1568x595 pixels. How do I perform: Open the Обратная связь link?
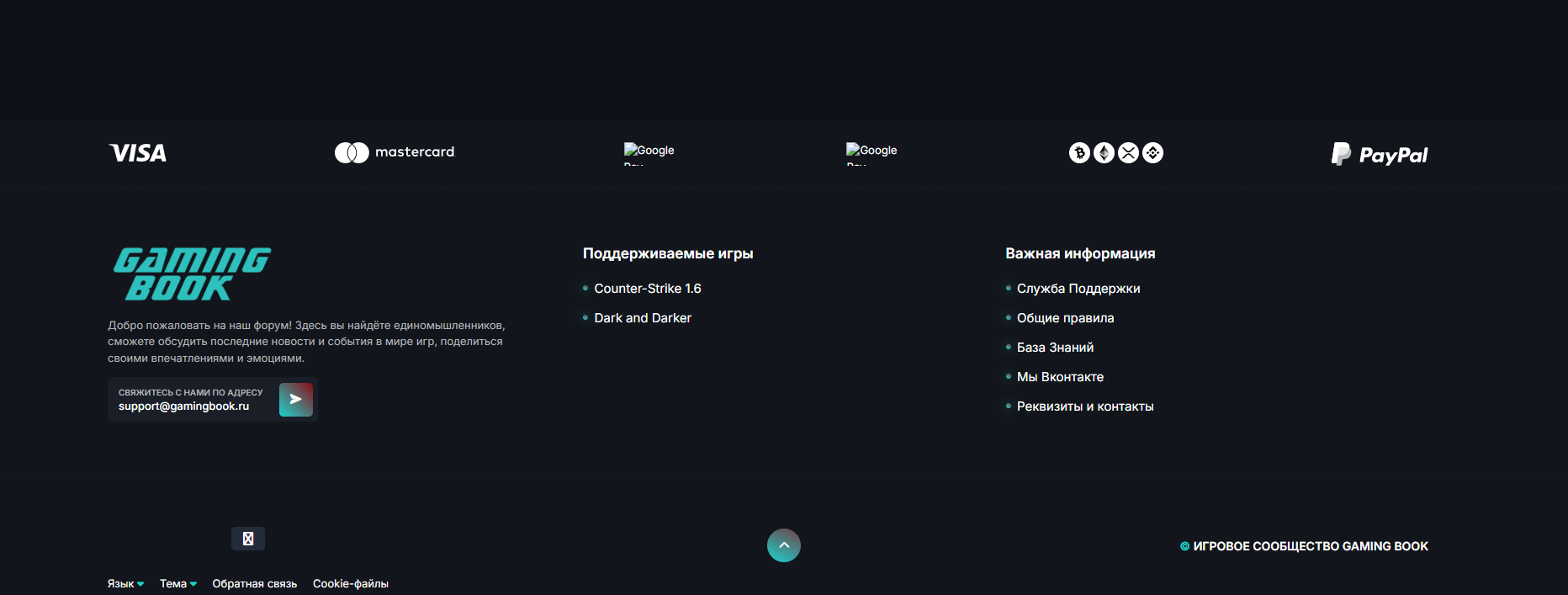click(x=254, y=583)
